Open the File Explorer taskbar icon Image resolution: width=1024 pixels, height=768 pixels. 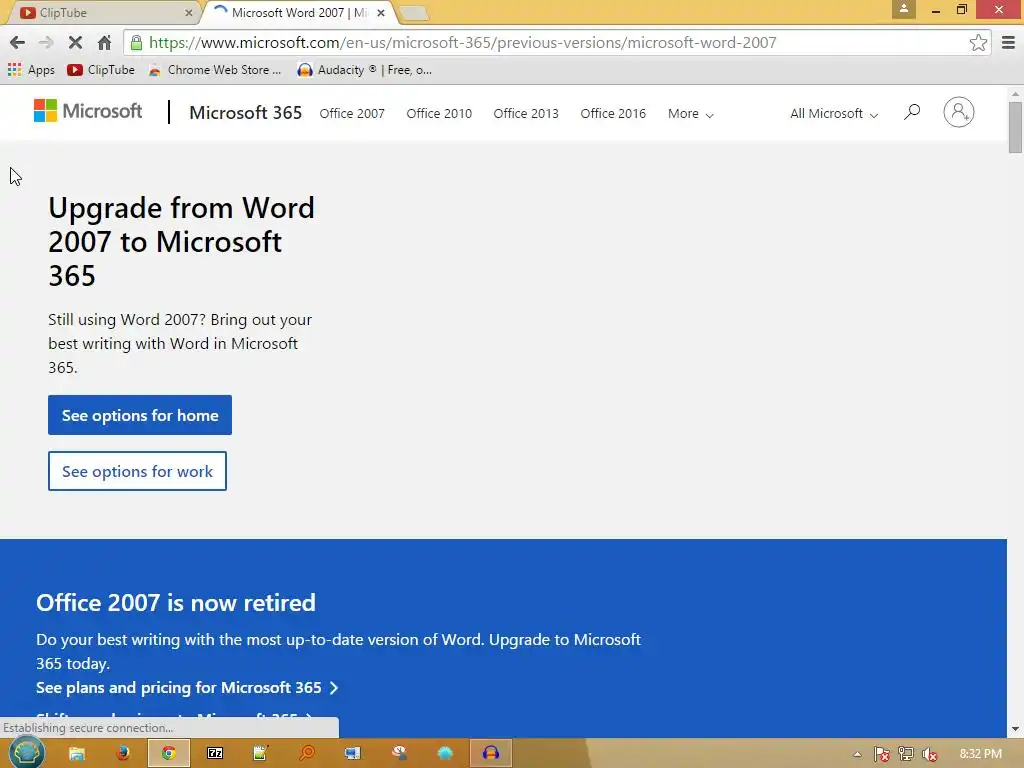(x=77, y=754)
